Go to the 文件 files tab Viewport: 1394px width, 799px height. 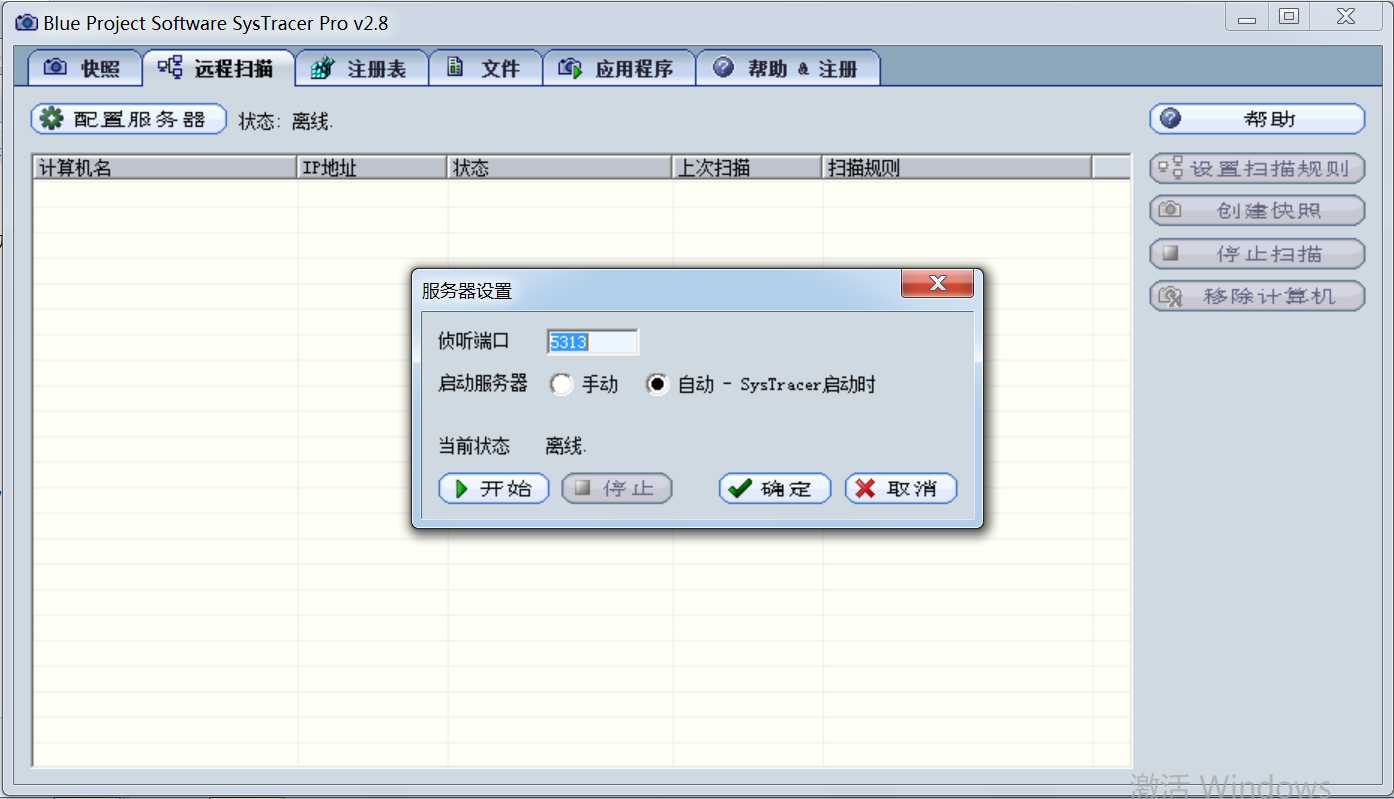(486, 68)
